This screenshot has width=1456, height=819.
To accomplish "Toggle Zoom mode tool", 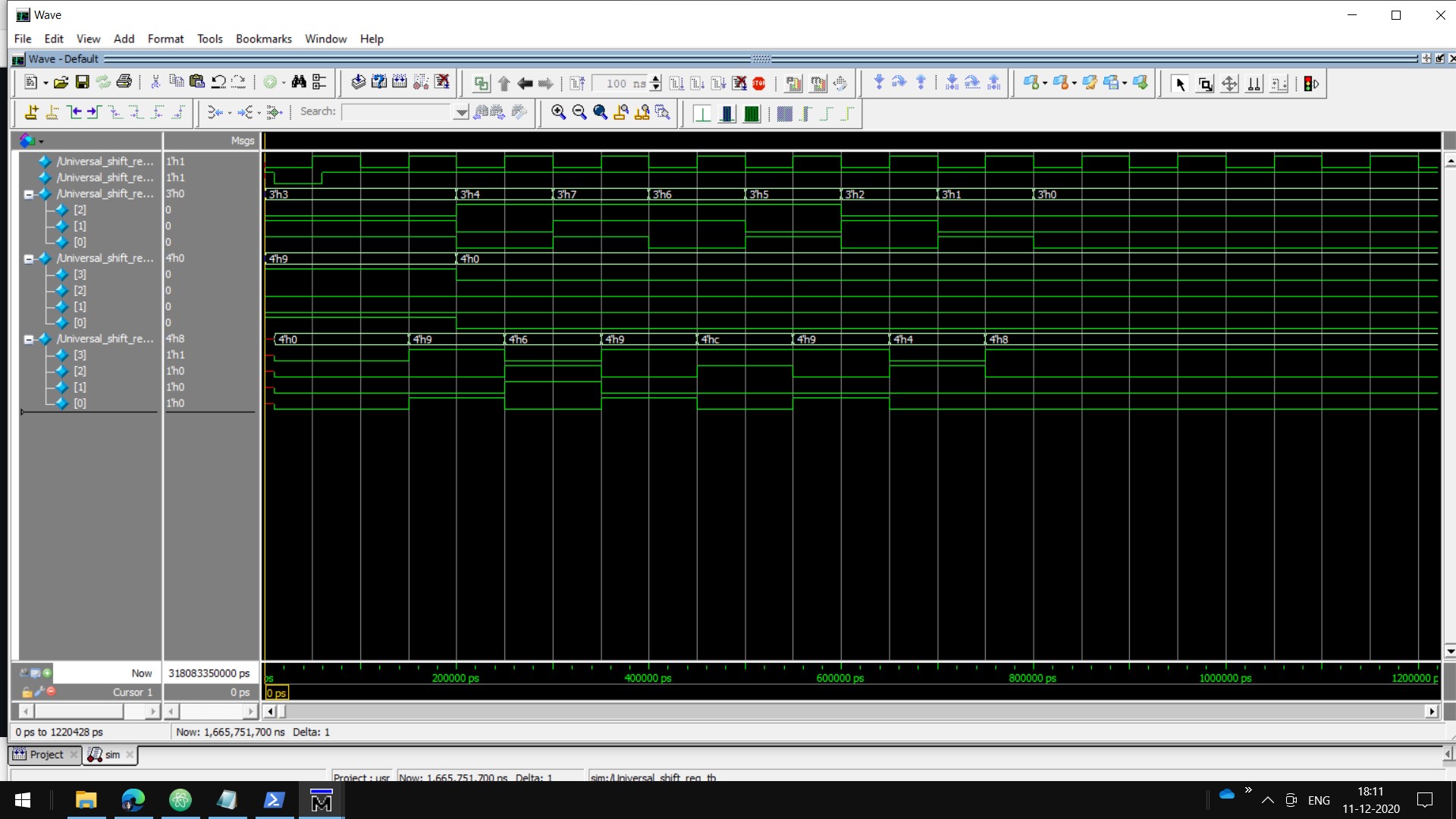I will [1205, 84].
